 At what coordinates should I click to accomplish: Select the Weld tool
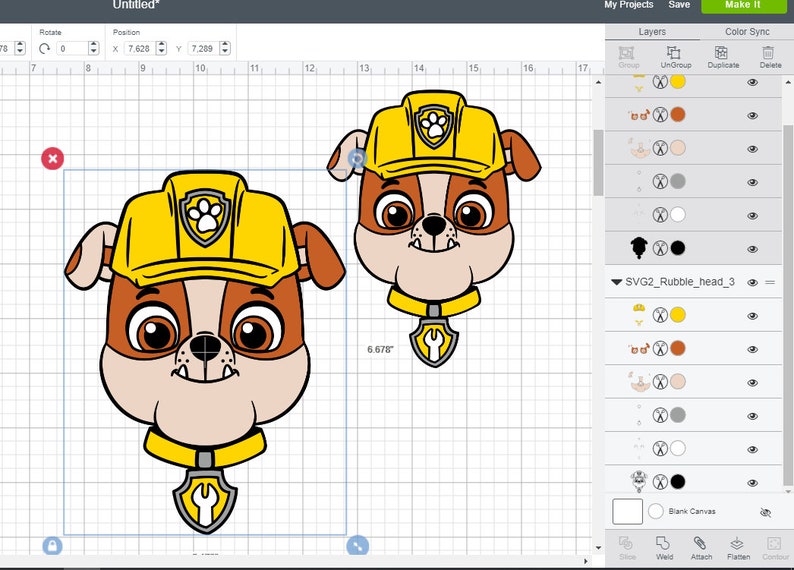coord(663,544)
